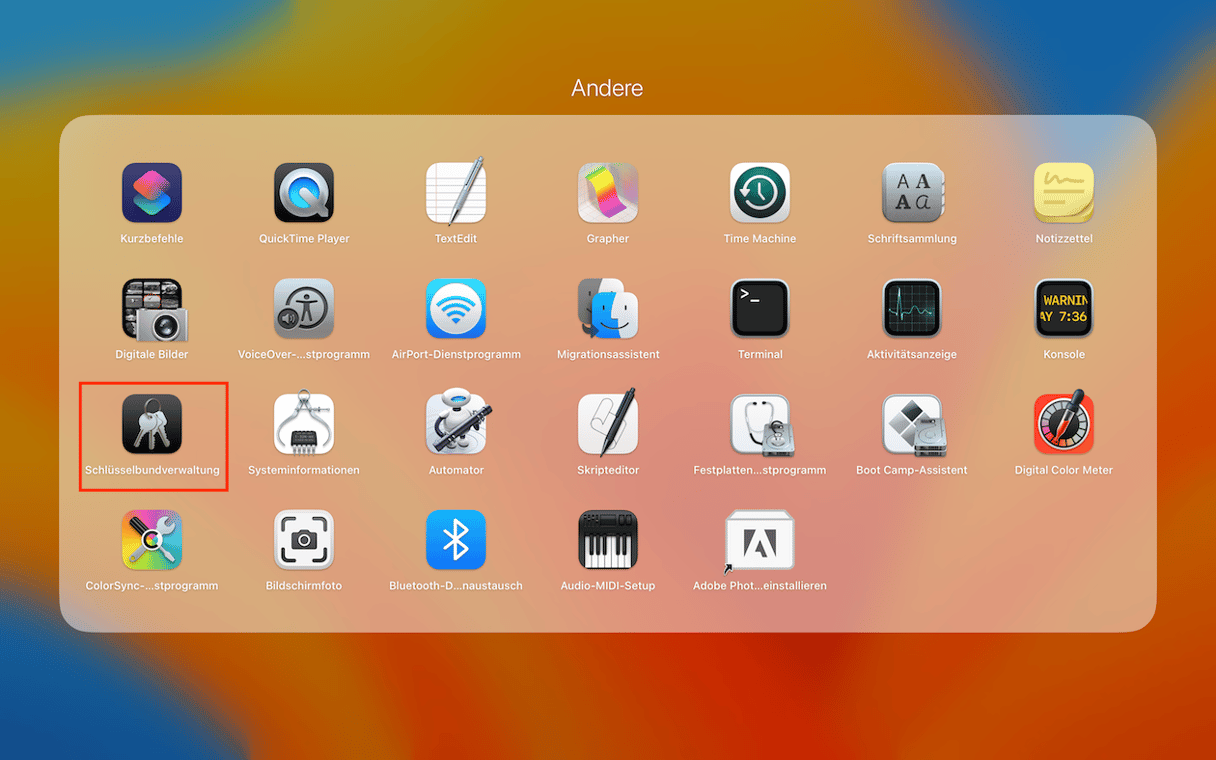Launch the ColorSync-Dienstprogramm

(x=152, y=541)
